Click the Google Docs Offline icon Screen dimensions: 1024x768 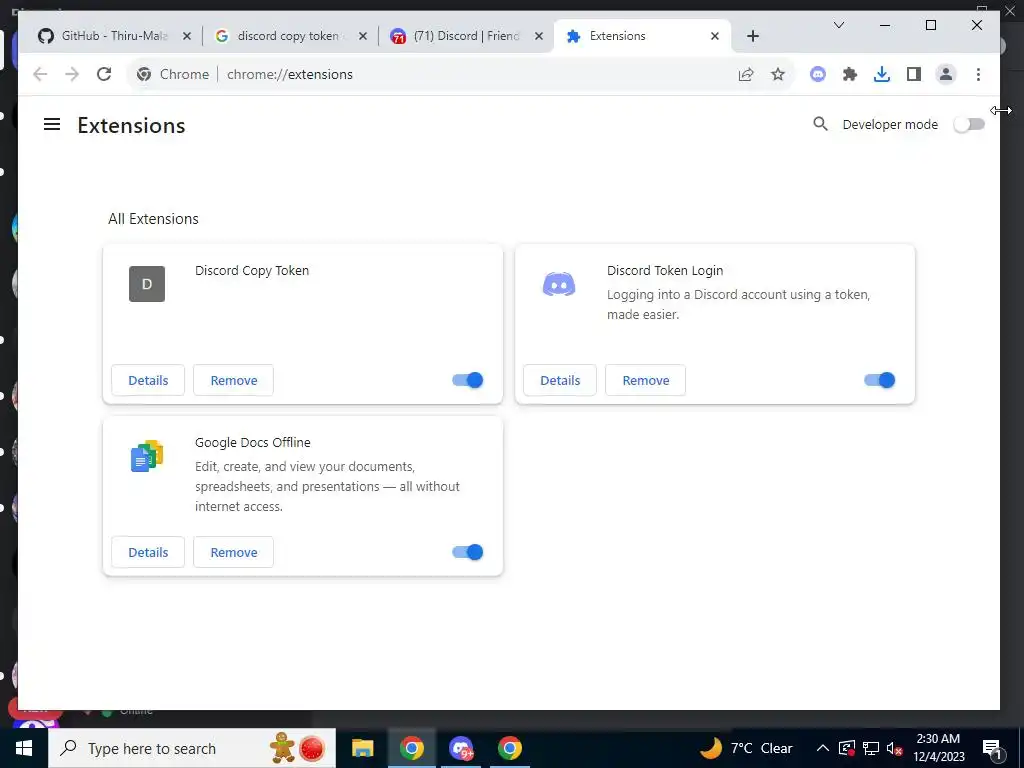(147, 456)
